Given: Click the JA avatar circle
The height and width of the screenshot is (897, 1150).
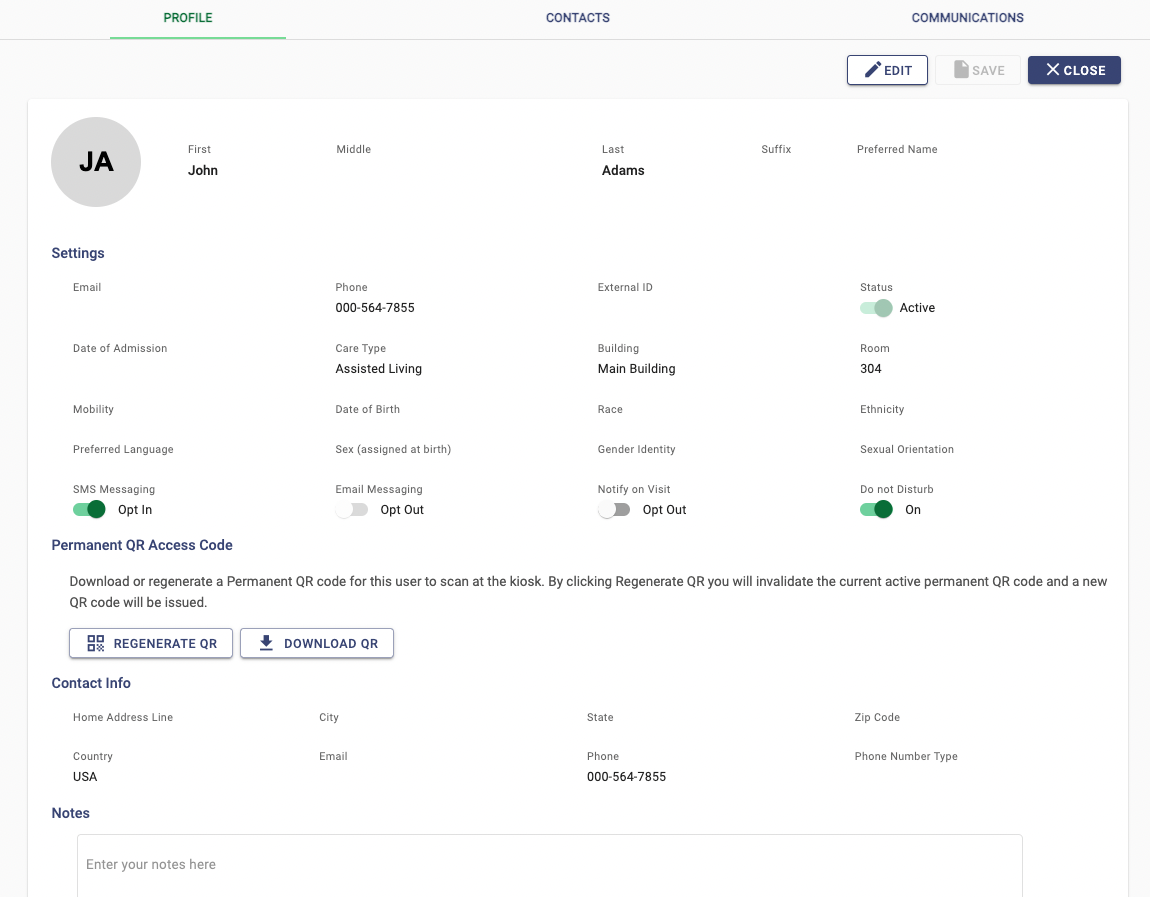Looking at the screenshot, I should click(x=95, y=161).
